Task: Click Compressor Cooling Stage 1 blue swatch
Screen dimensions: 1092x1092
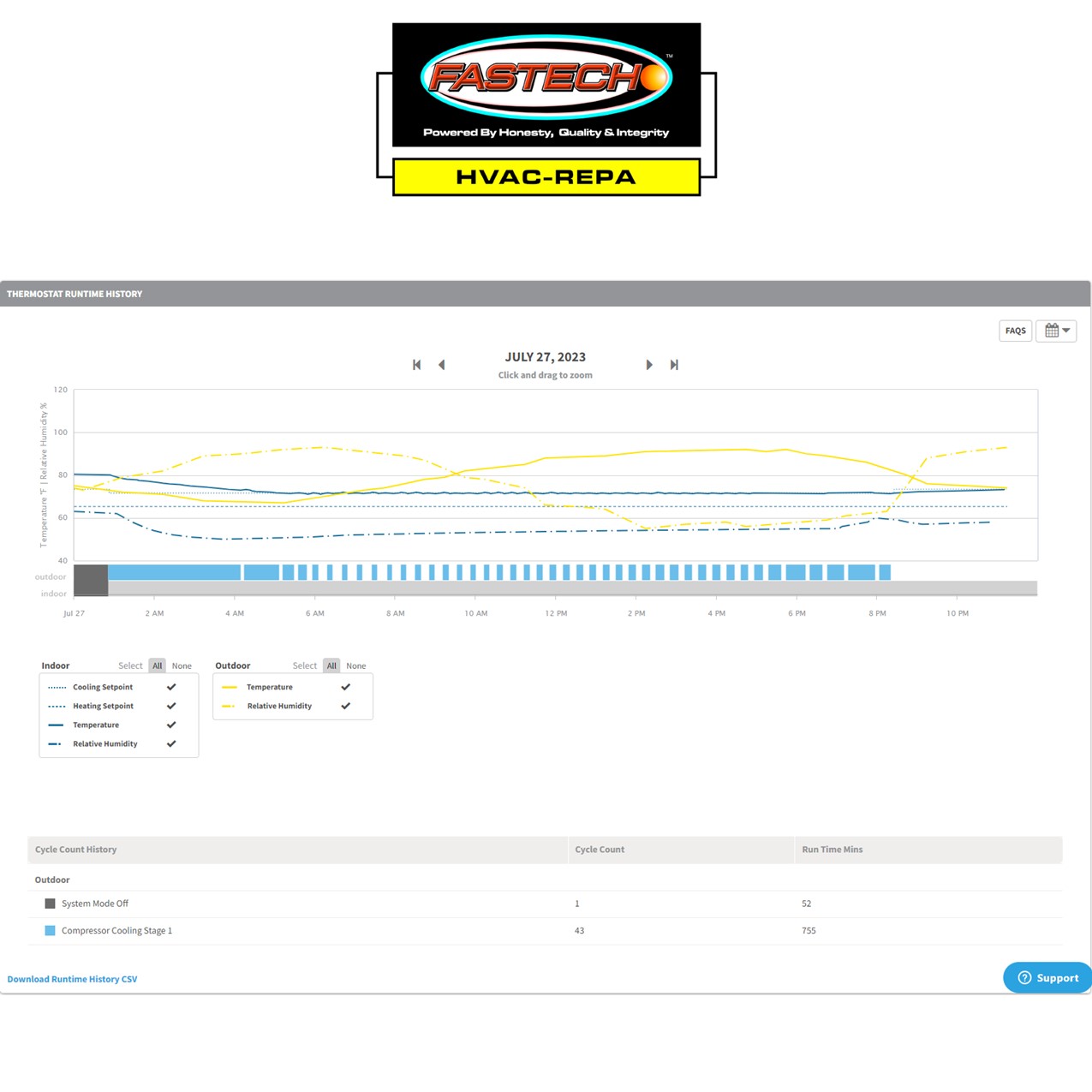Action: tap(50, 930)
